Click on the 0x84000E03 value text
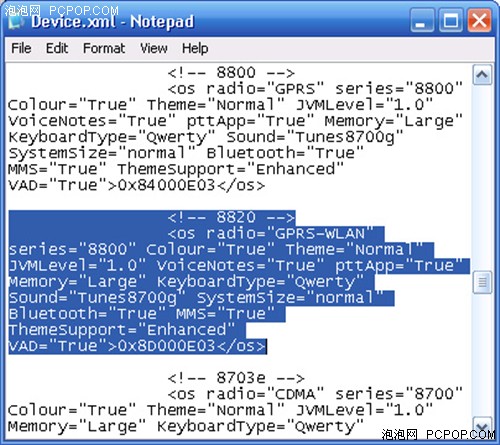 166,185
